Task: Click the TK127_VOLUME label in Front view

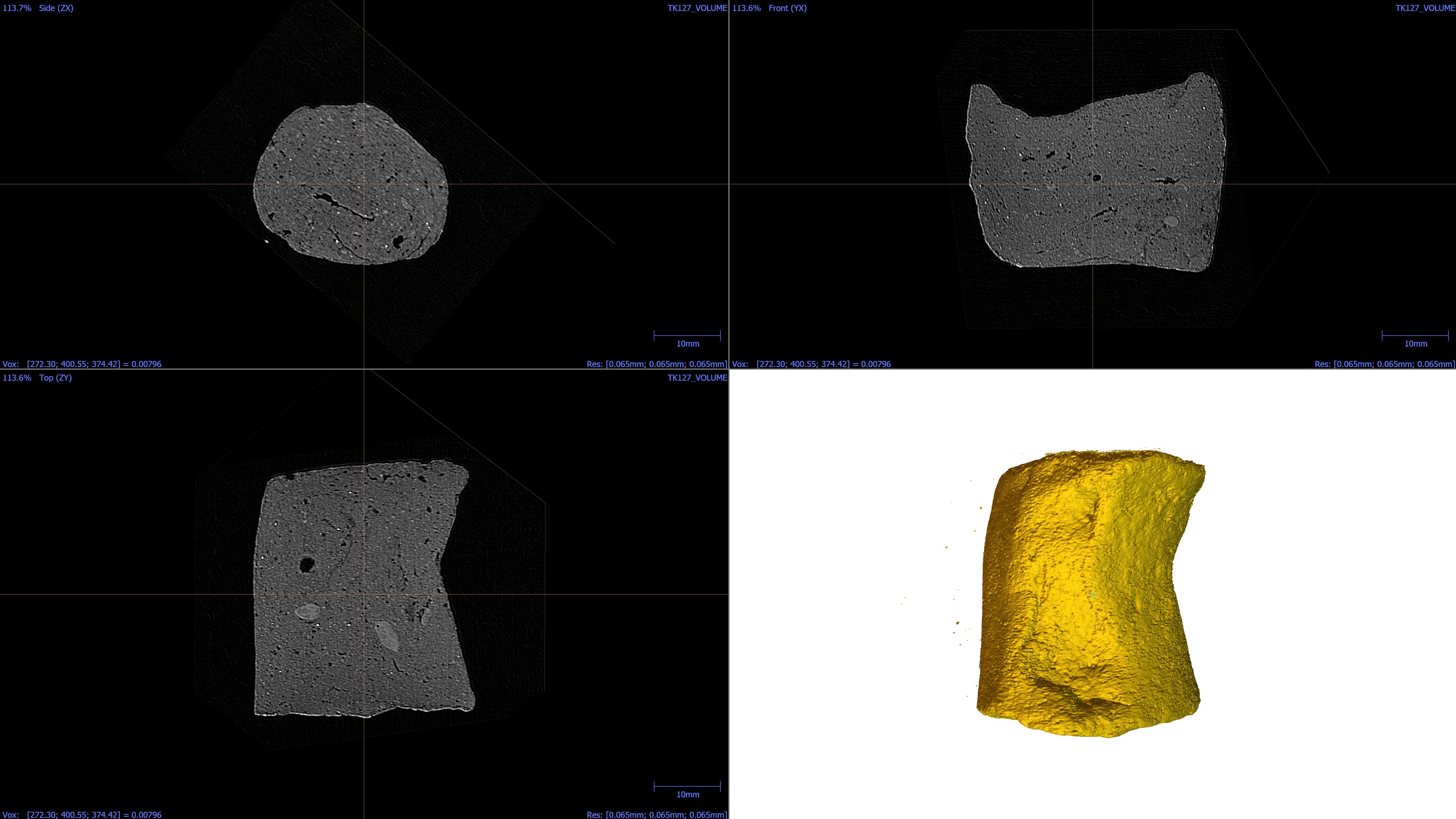Action: 1425,8
